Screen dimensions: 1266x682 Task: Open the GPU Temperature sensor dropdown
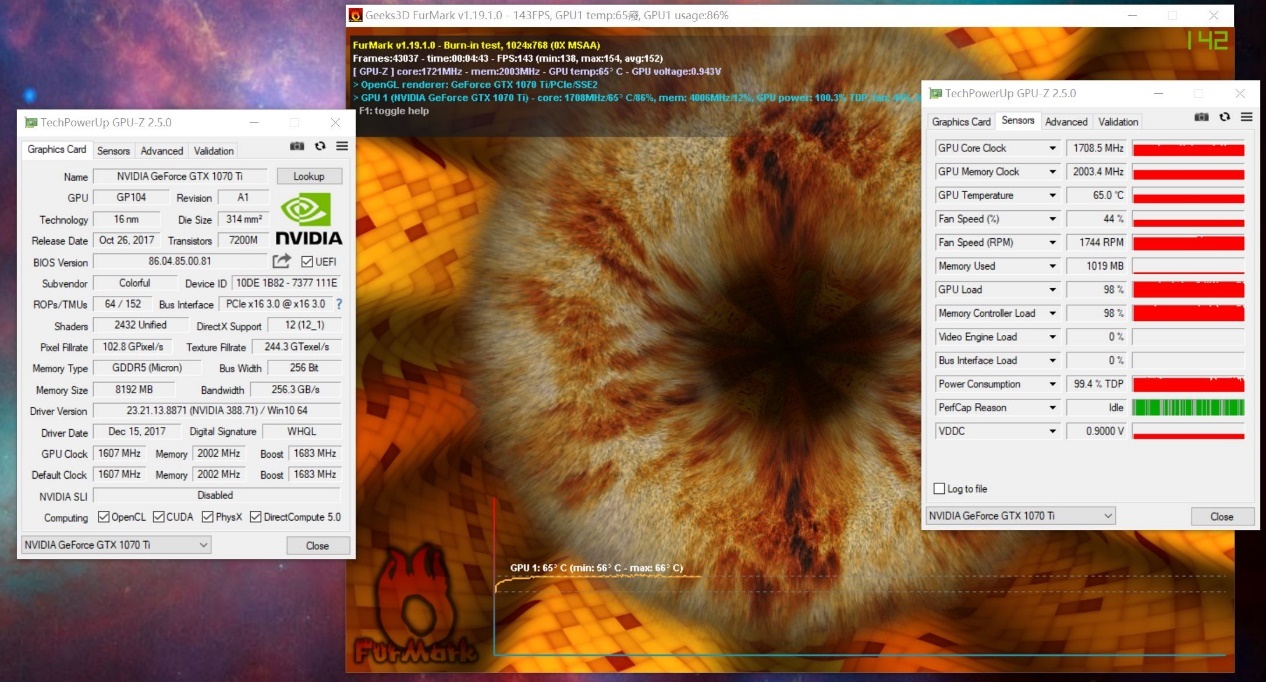click(x=1052, y=195)
